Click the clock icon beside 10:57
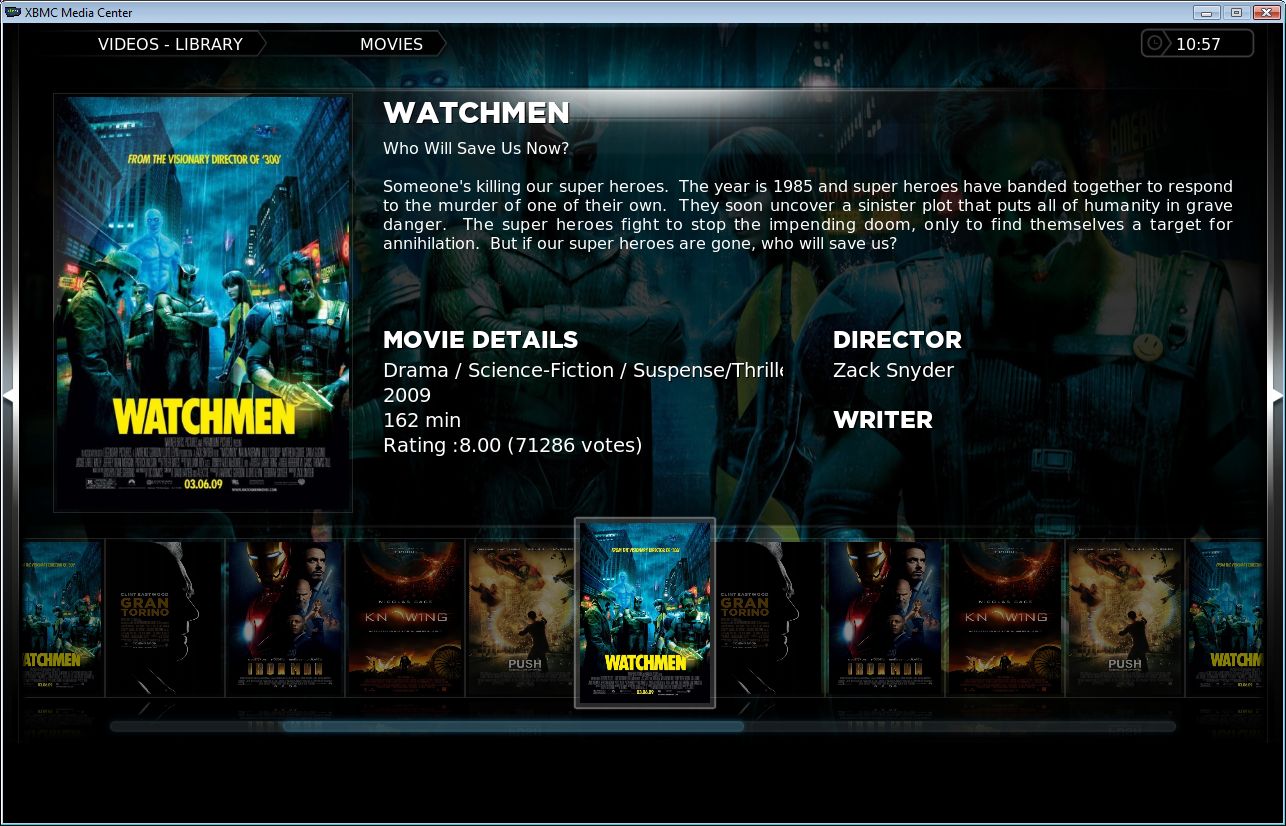The height and width of the screenshot is (826, 1286). 1155,44
